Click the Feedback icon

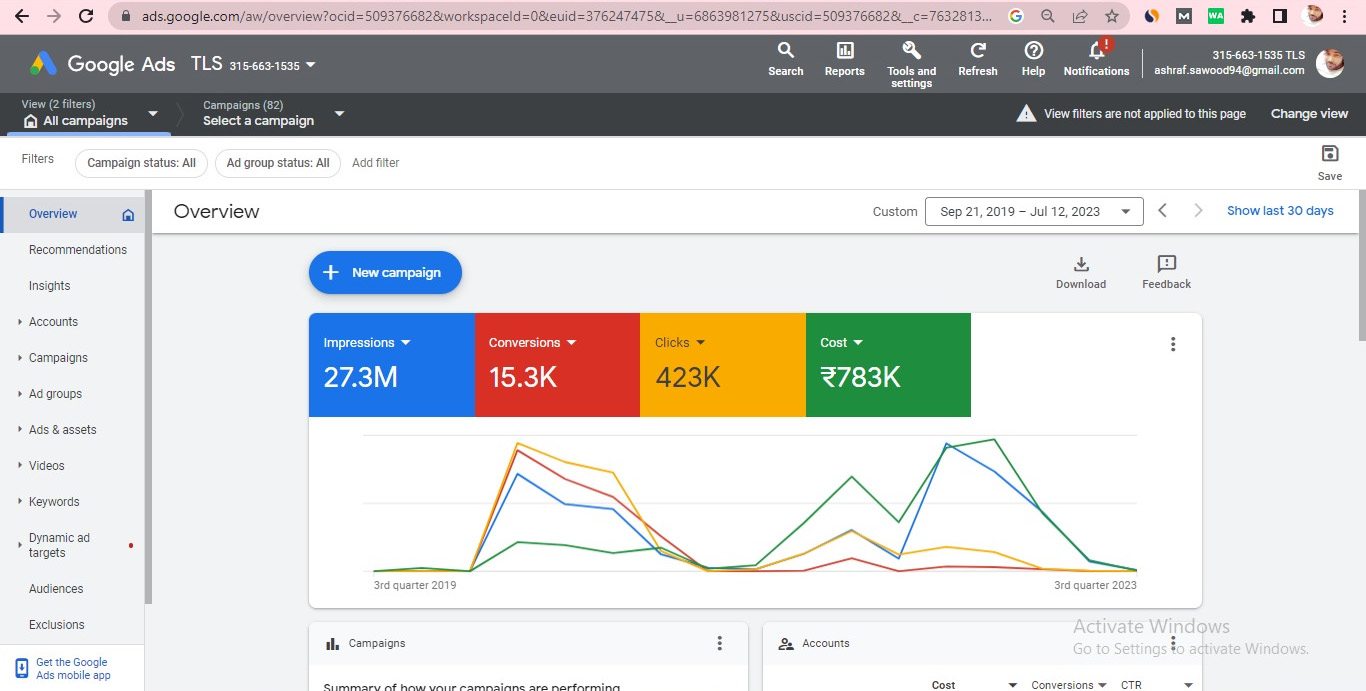[1166, 271]
